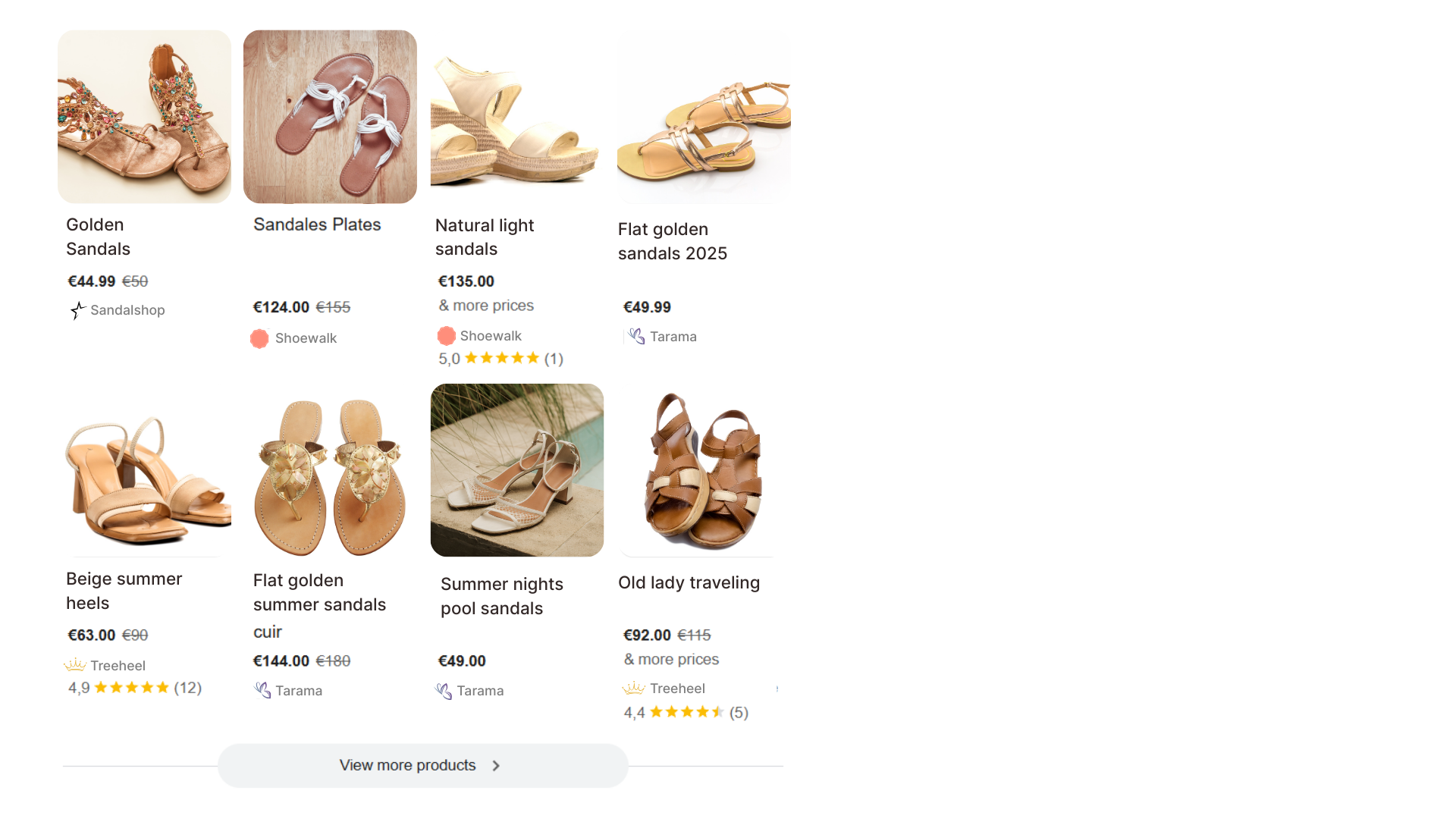
Task: Click the Tarama butterfly icon for Flat golden sandals 2025
Action: [x=635, y=336]
